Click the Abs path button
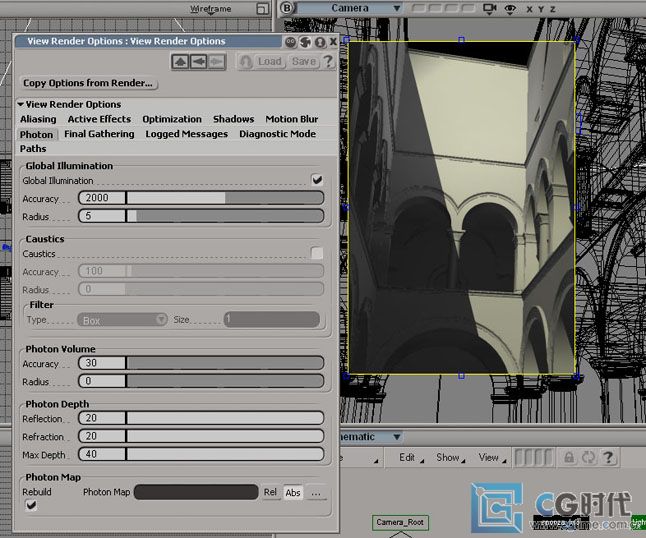This screenshot has width=646, height=538. click(x=293, y=492)
